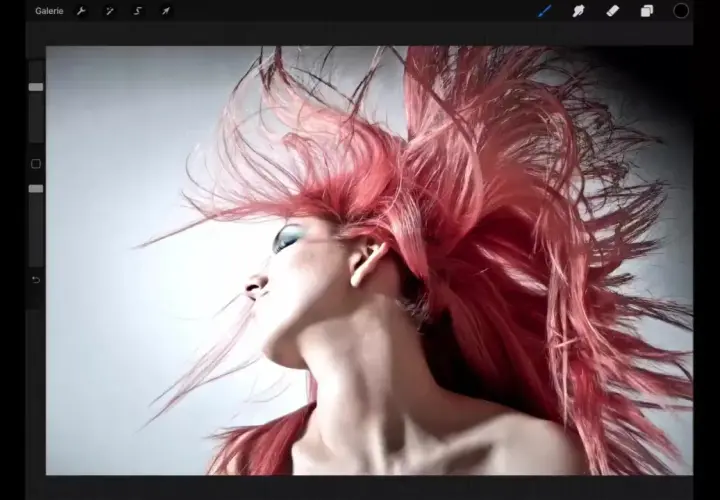Image resolution: width=720 pixels, height=500 pixels.
Task: Activate the Transform arrow tool
Action: (x=166, y=11)
